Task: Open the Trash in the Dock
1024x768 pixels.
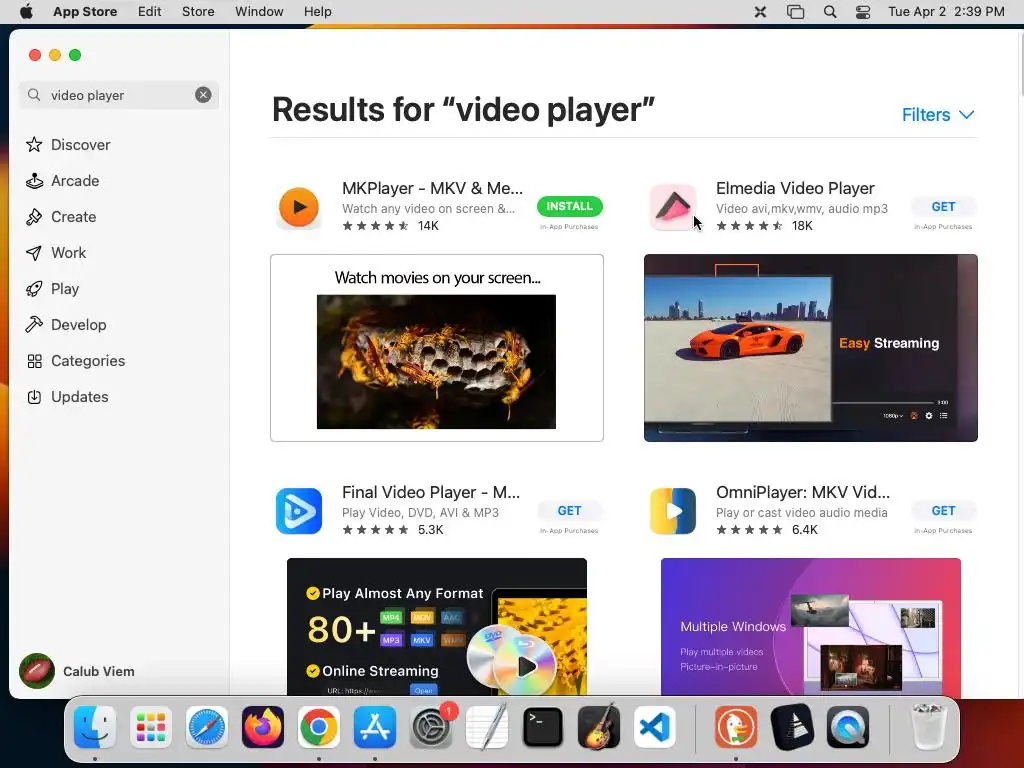Action: [x=929, y=727]
